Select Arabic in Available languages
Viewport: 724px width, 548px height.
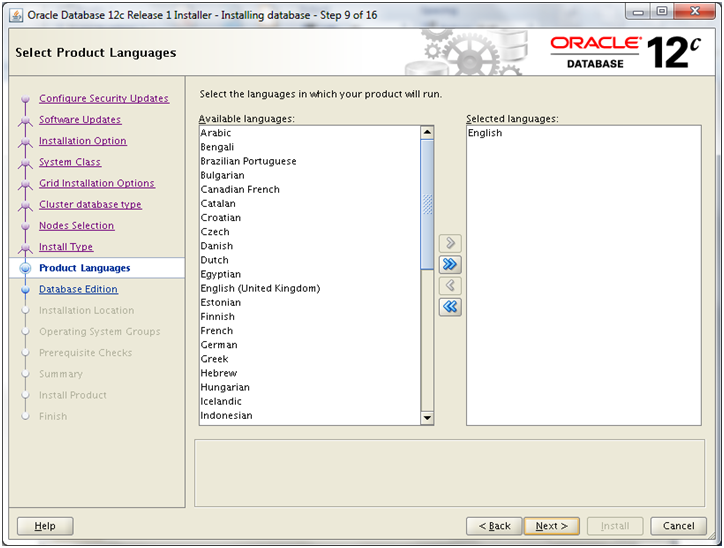pos(310,133)
